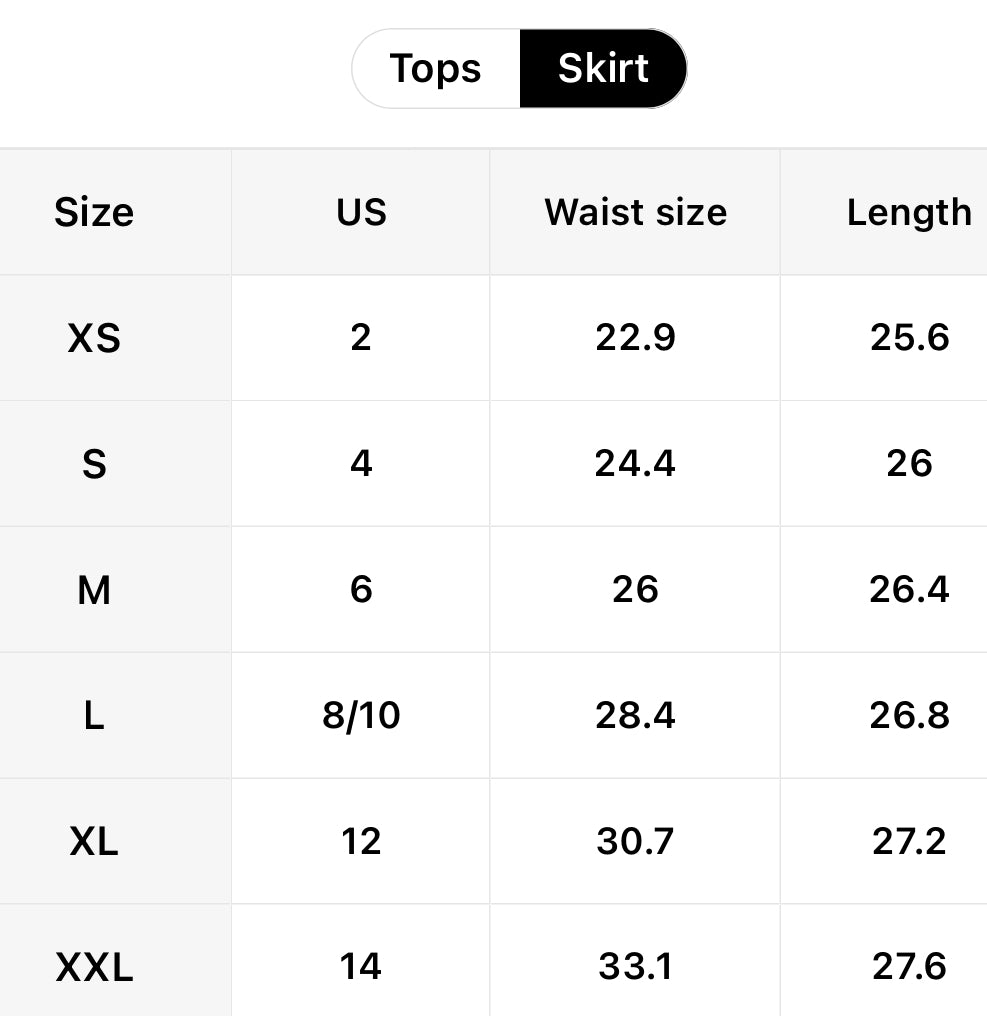Select the Skirt tab
Screen dimensions: 987x1016
(602, 68)
